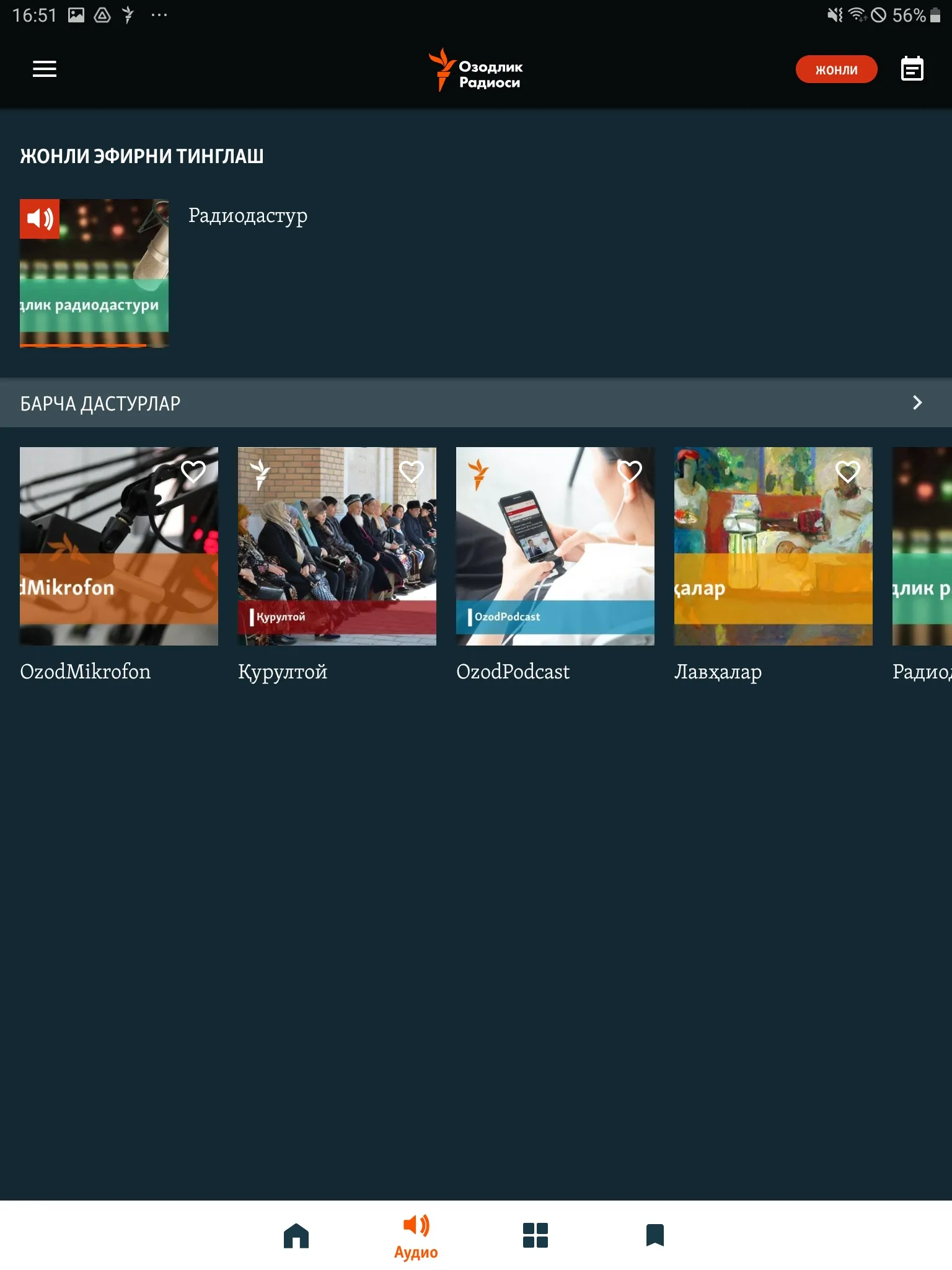Tap the triangle notification icon in status bar
The image size is (952, 1270).
(x=102, y=15)
